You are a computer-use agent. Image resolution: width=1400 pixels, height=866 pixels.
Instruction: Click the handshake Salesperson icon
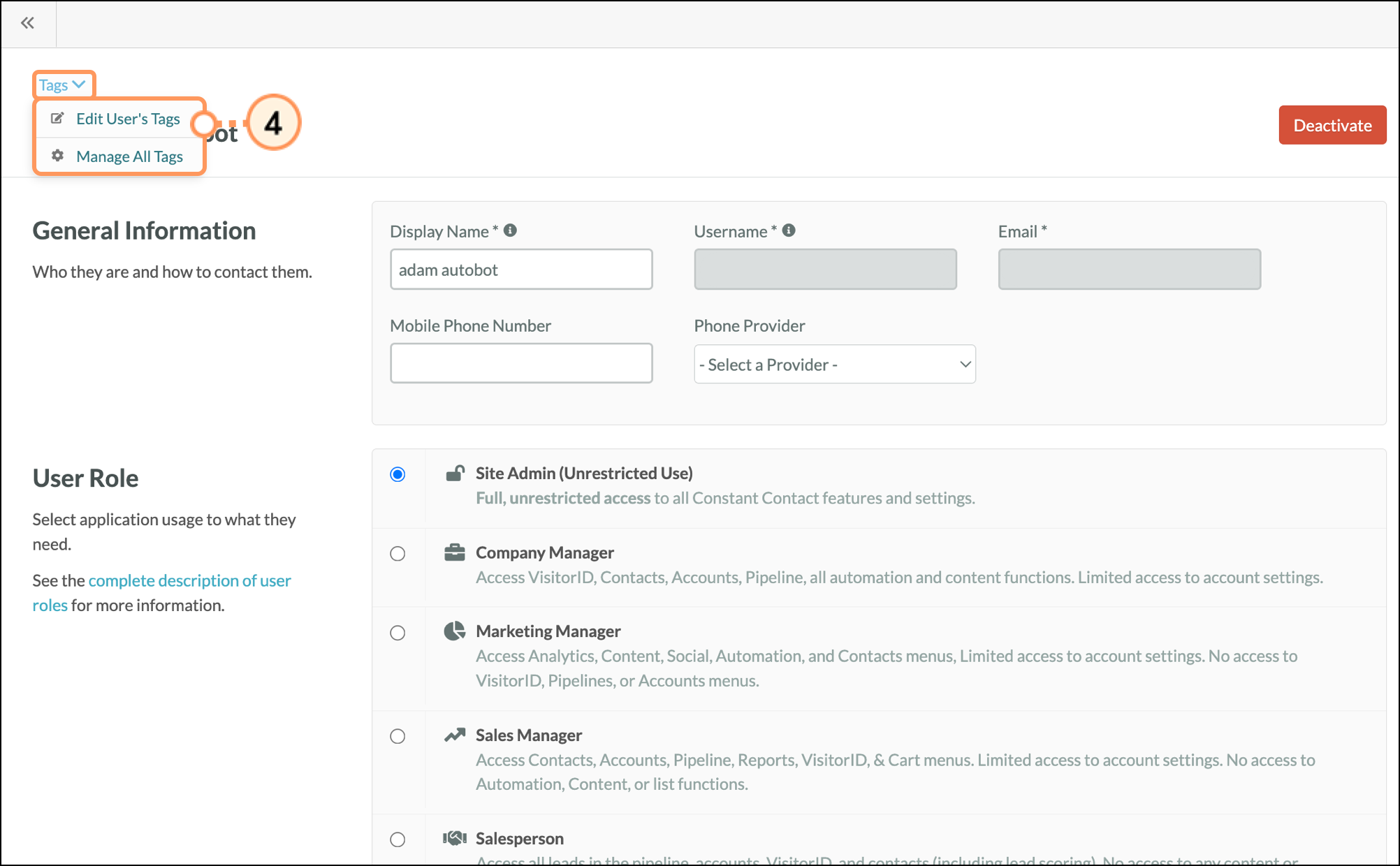tap(455, 837)
